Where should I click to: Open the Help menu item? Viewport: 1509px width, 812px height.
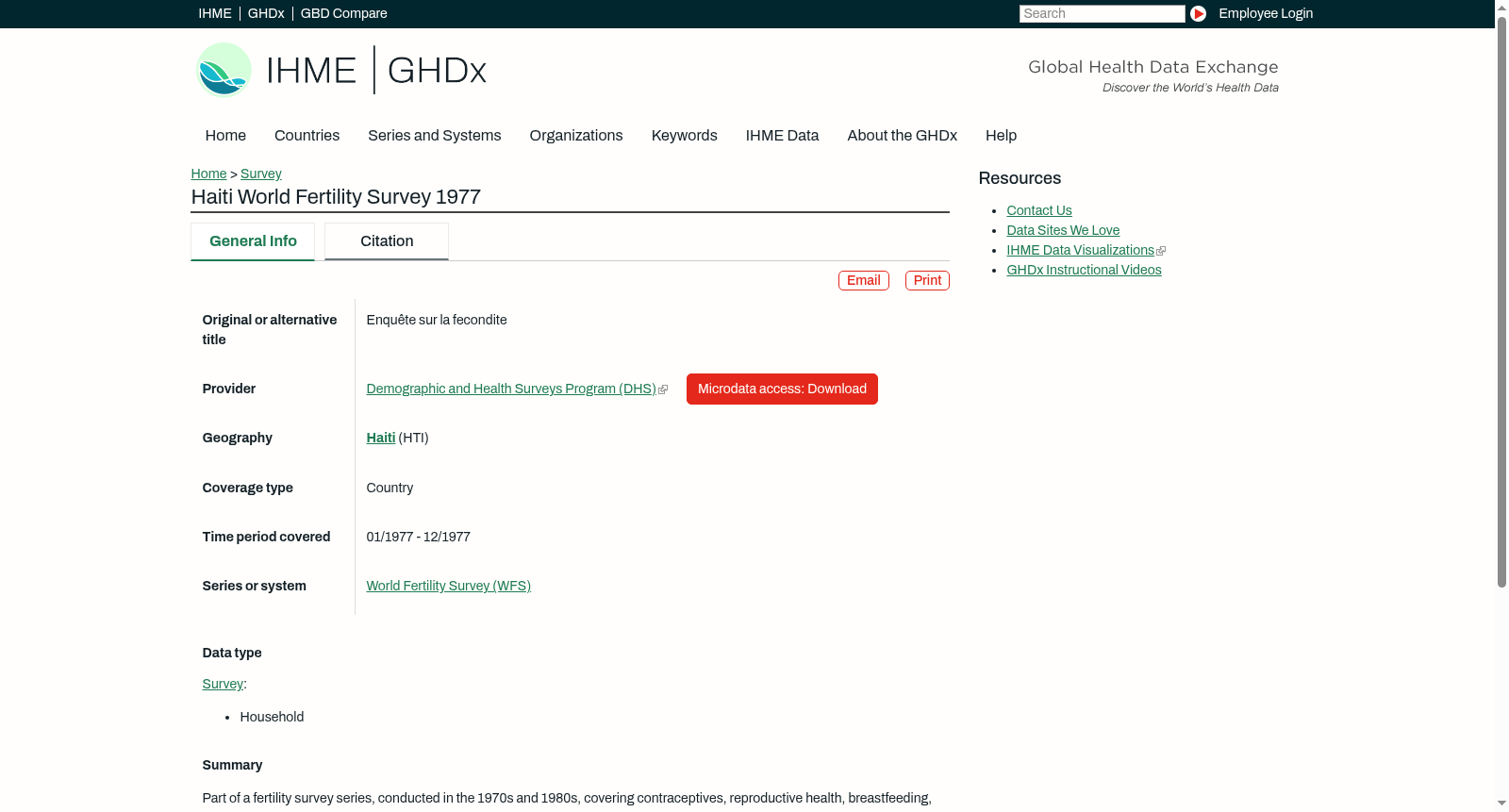coord(1001,136)
